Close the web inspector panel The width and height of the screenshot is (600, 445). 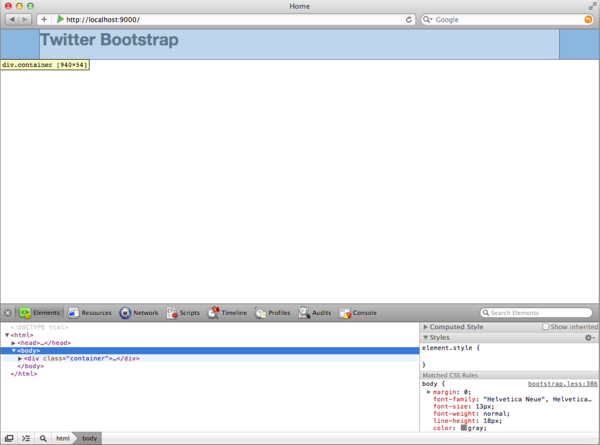pyautogui.click(x=8, y=313)
